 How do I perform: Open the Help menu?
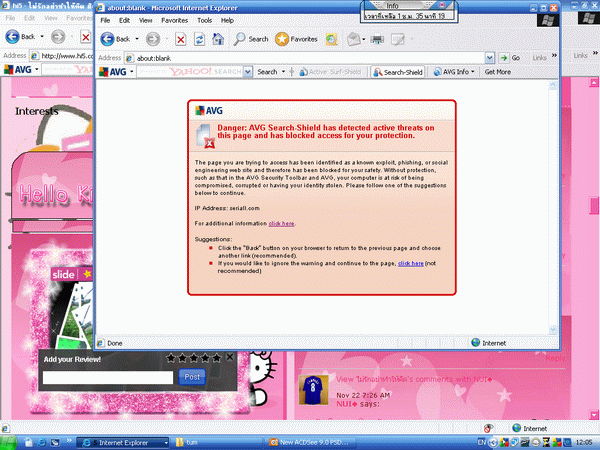(227, 20)
